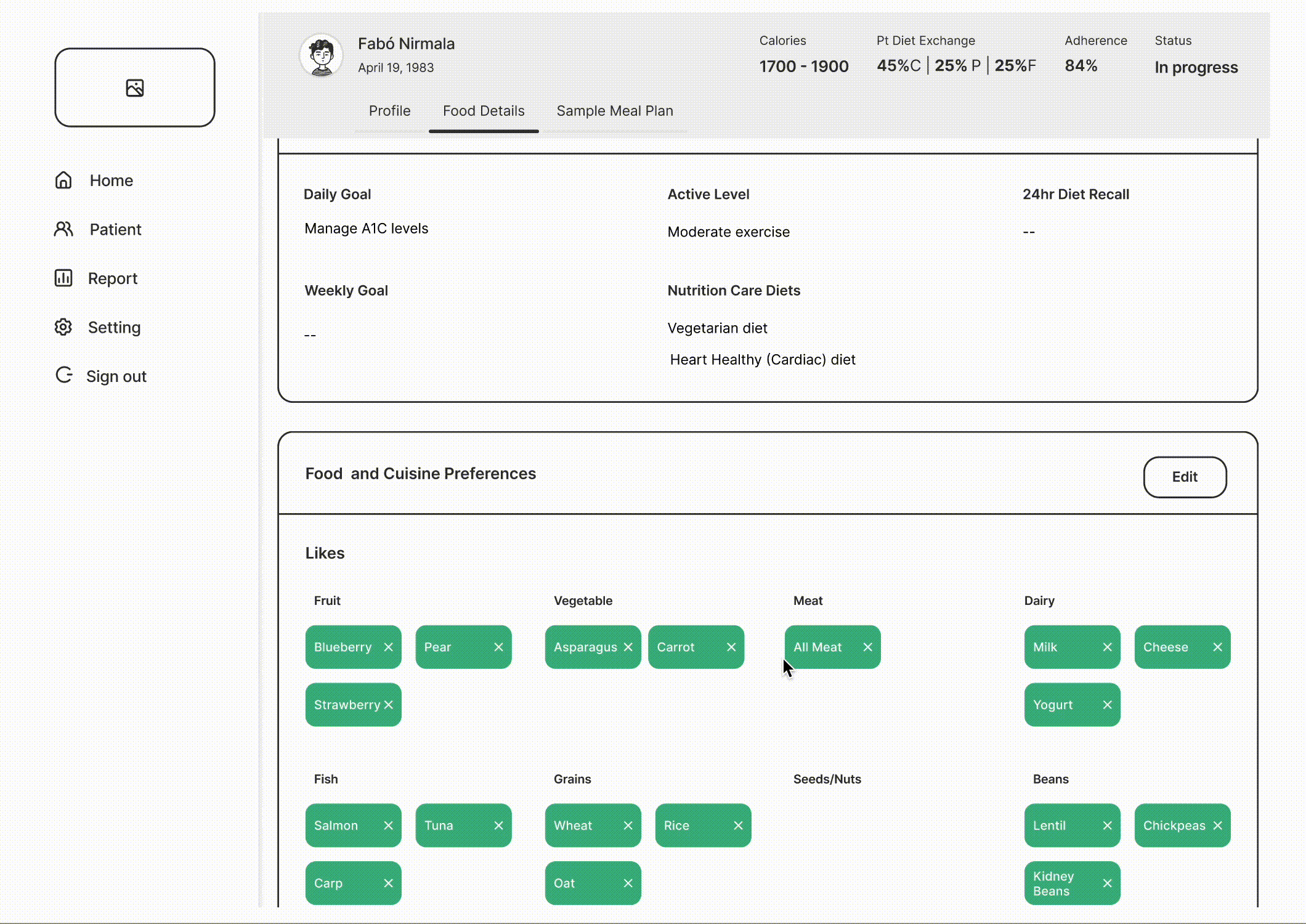Remove the All Meat tag with its X
The image size is (1306, 924).
pyautogui.click(x=867, y=647)
